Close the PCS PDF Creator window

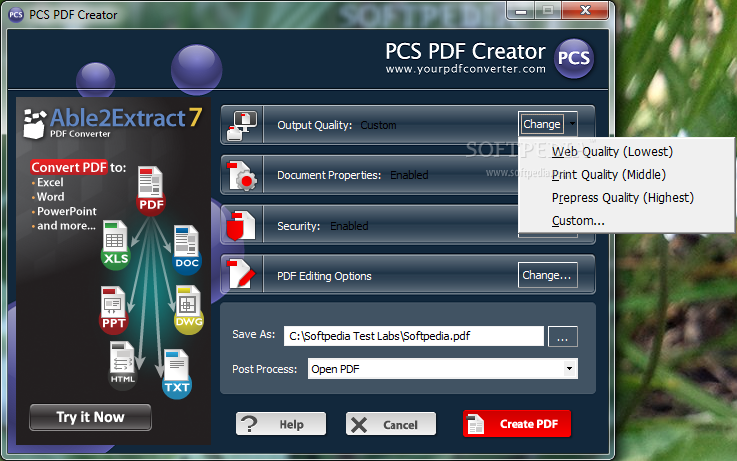[585, 10]
